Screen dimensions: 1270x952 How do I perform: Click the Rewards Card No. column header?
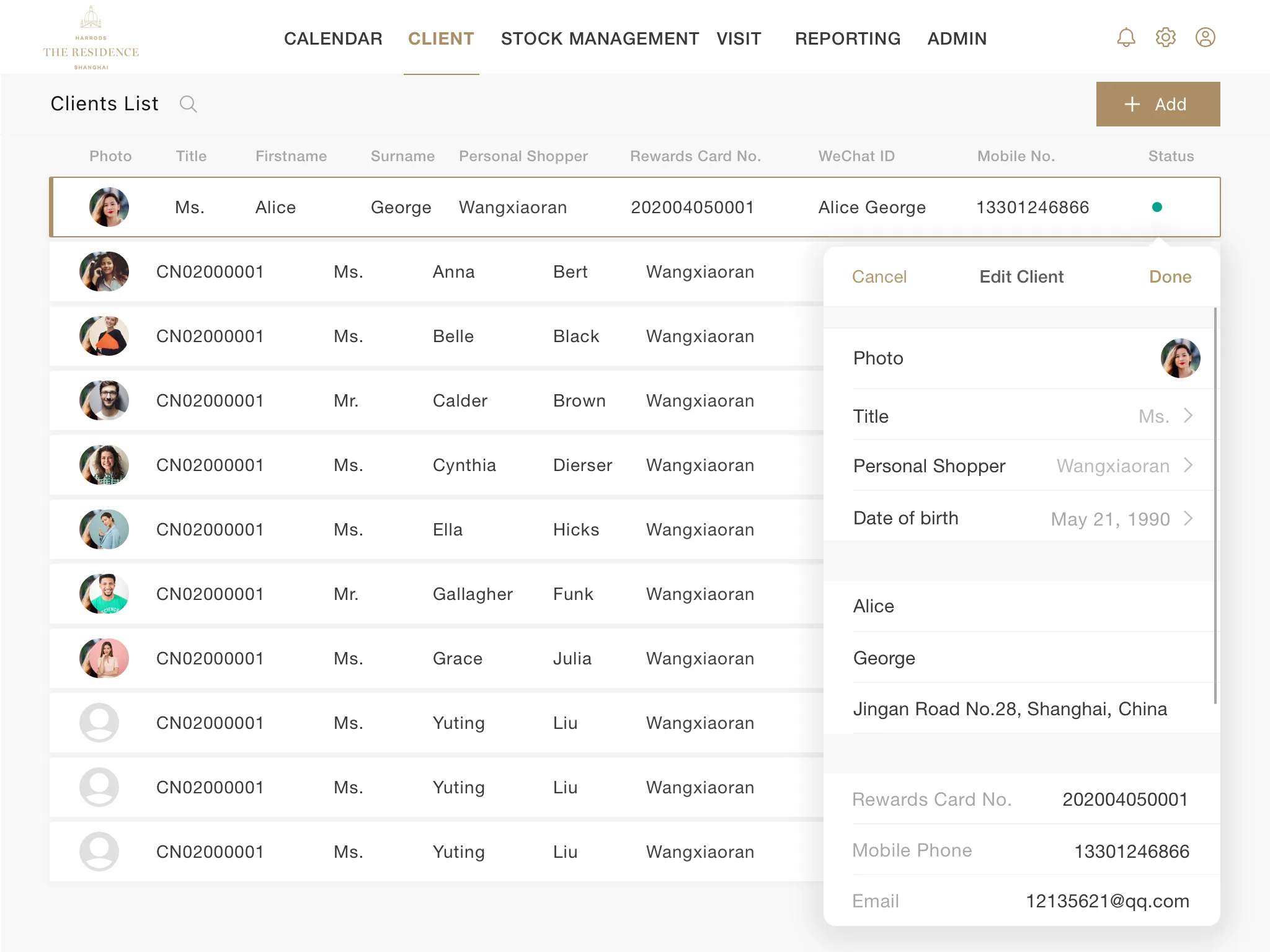pyautogui.click(x=695, y=156)
